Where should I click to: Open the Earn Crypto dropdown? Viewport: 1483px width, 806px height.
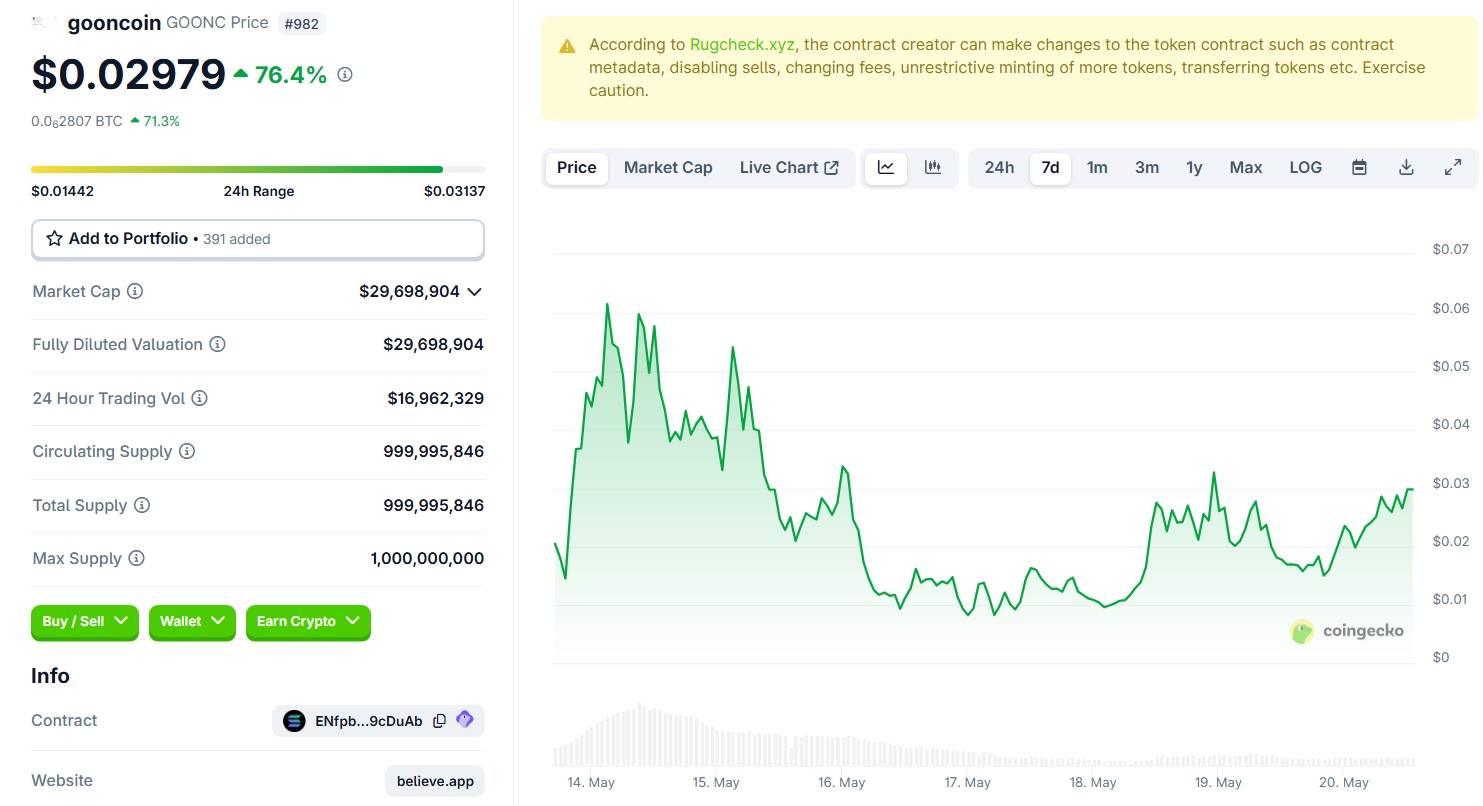coord(308,622)
